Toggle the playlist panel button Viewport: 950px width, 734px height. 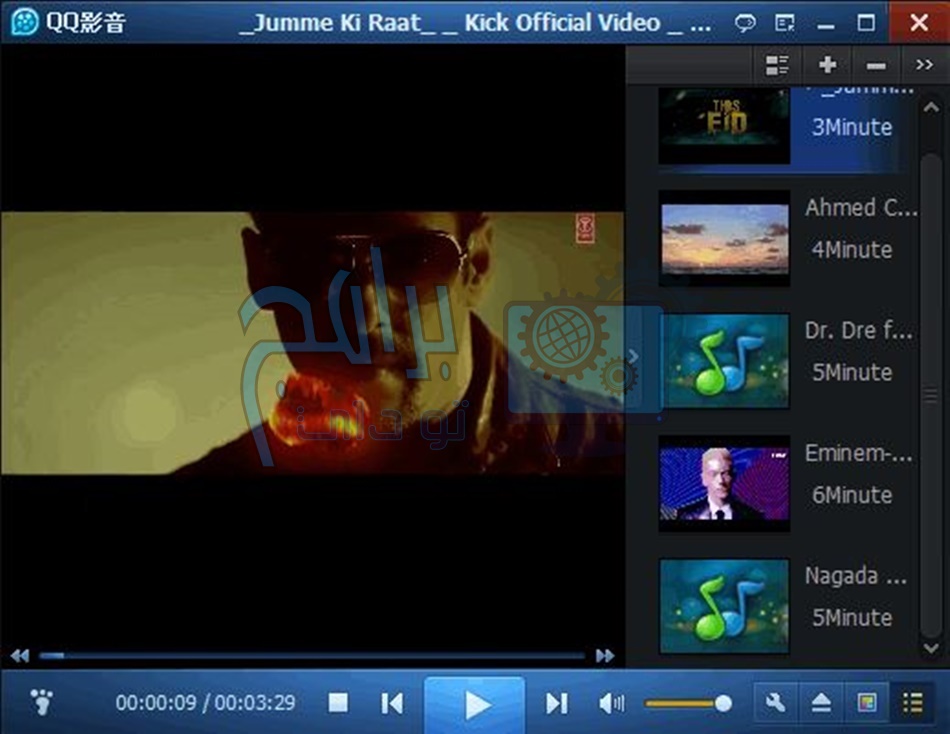912,703
